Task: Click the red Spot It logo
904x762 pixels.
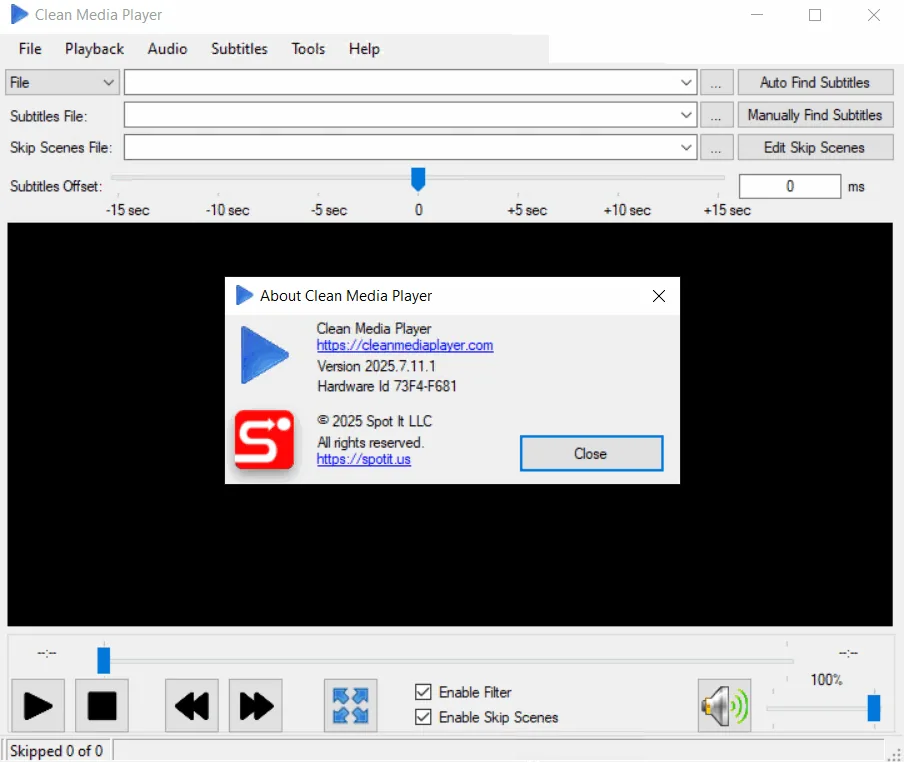Action: click(x=265, y=439)
